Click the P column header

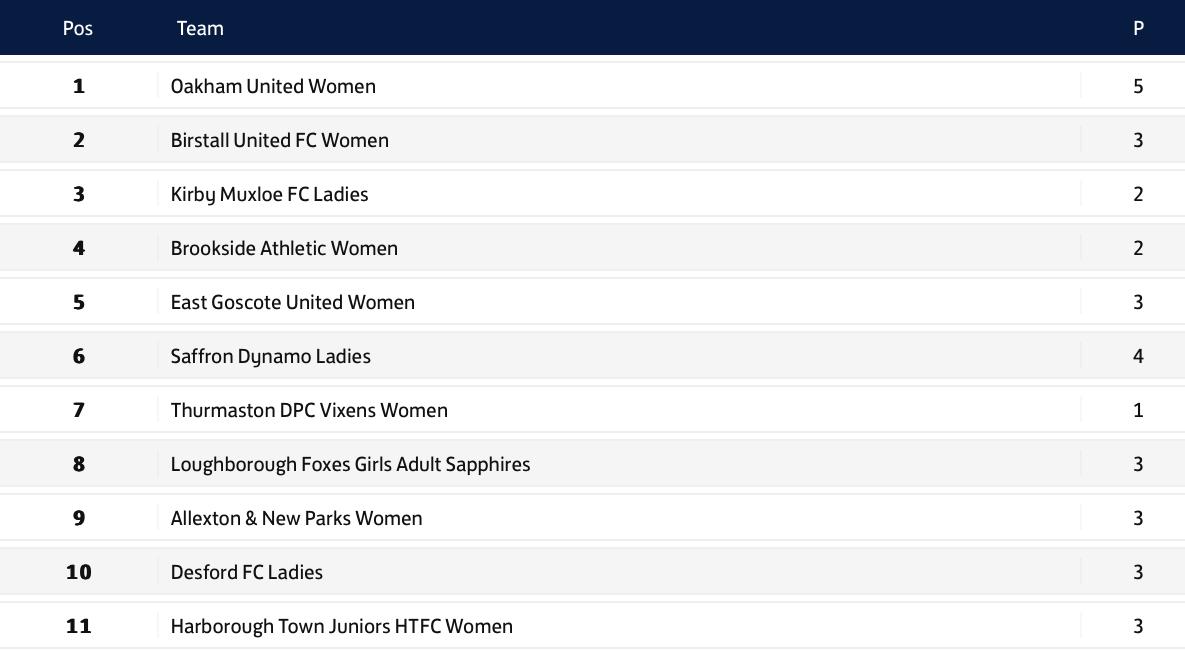click(x=1138, y=28)
